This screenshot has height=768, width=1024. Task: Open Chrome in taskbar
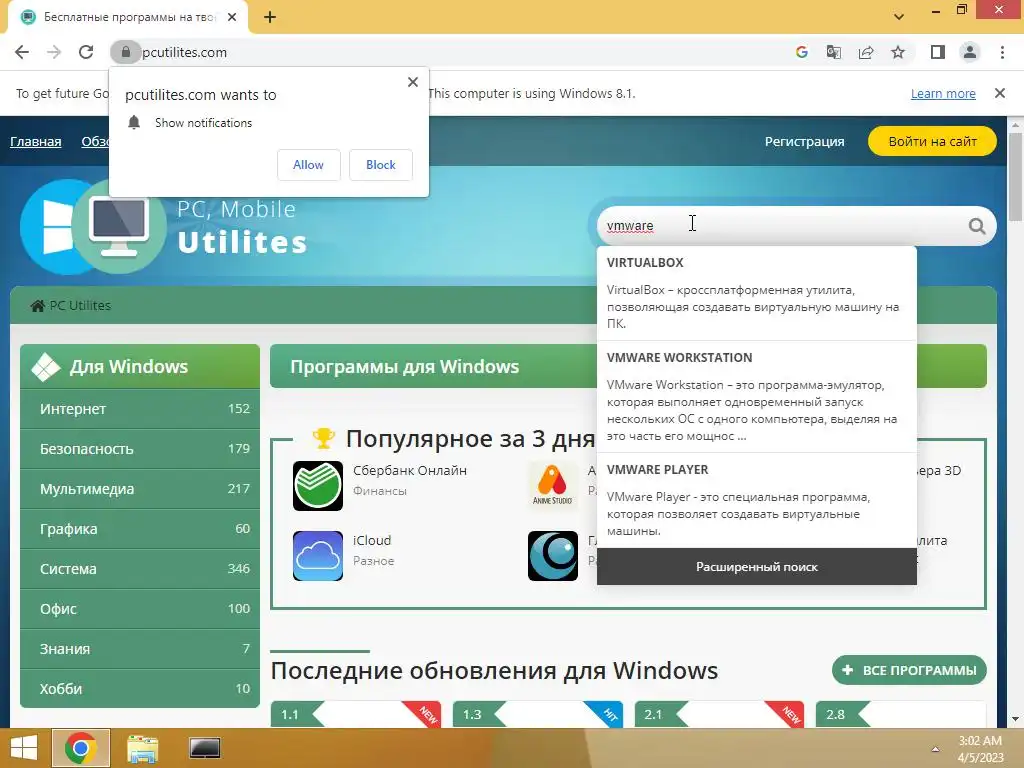pos(81,748)
